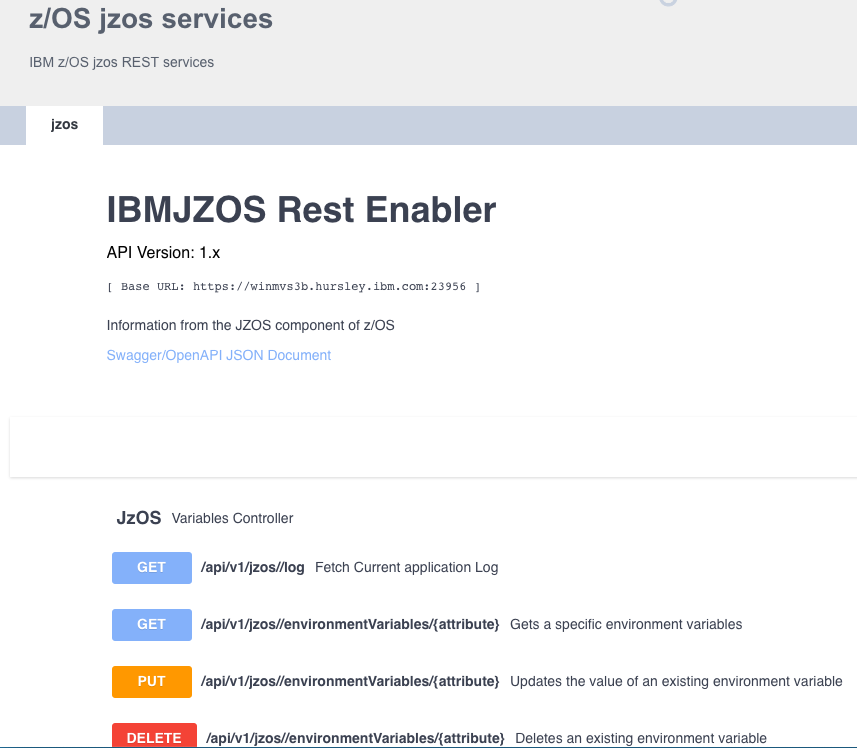This screenshot has width=857, height=748.
Task: Click the API Version 1.x label
Action: [x=163, y=252]
